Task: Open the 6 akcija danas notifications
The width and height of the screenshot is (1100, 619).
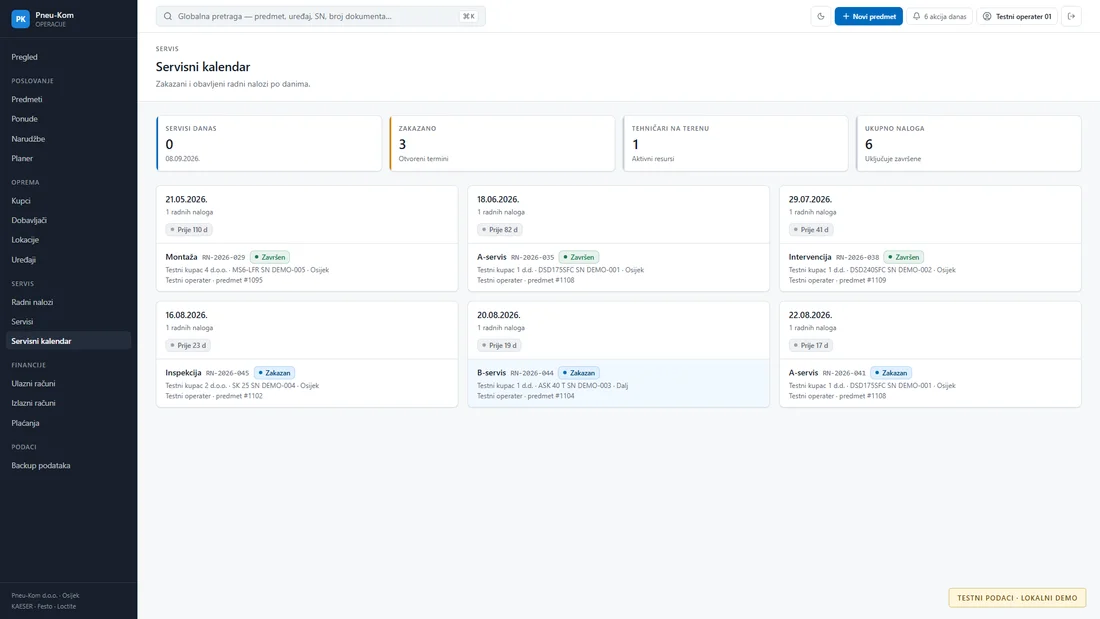Action: tap(939, 16)
